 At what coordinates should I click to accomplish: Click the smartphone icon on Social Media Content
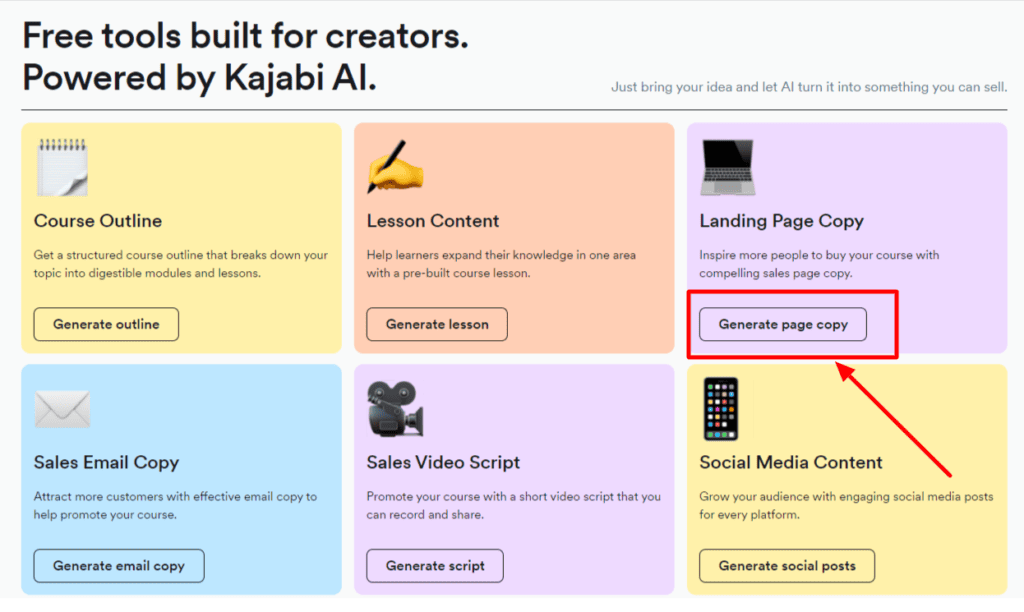tap(721, 409)
